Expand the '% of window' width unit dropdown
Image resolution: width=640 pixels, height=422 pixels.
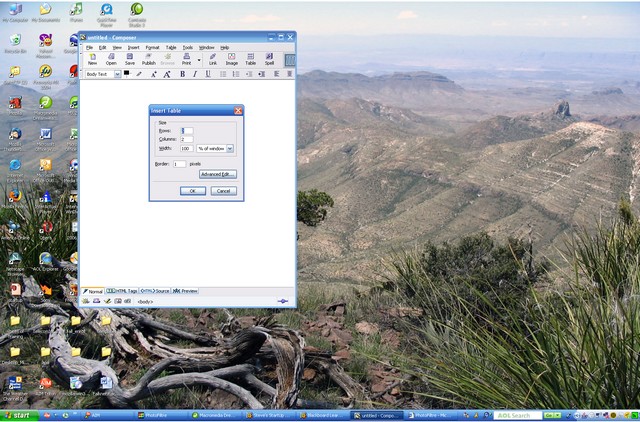(x=230, y=148)
